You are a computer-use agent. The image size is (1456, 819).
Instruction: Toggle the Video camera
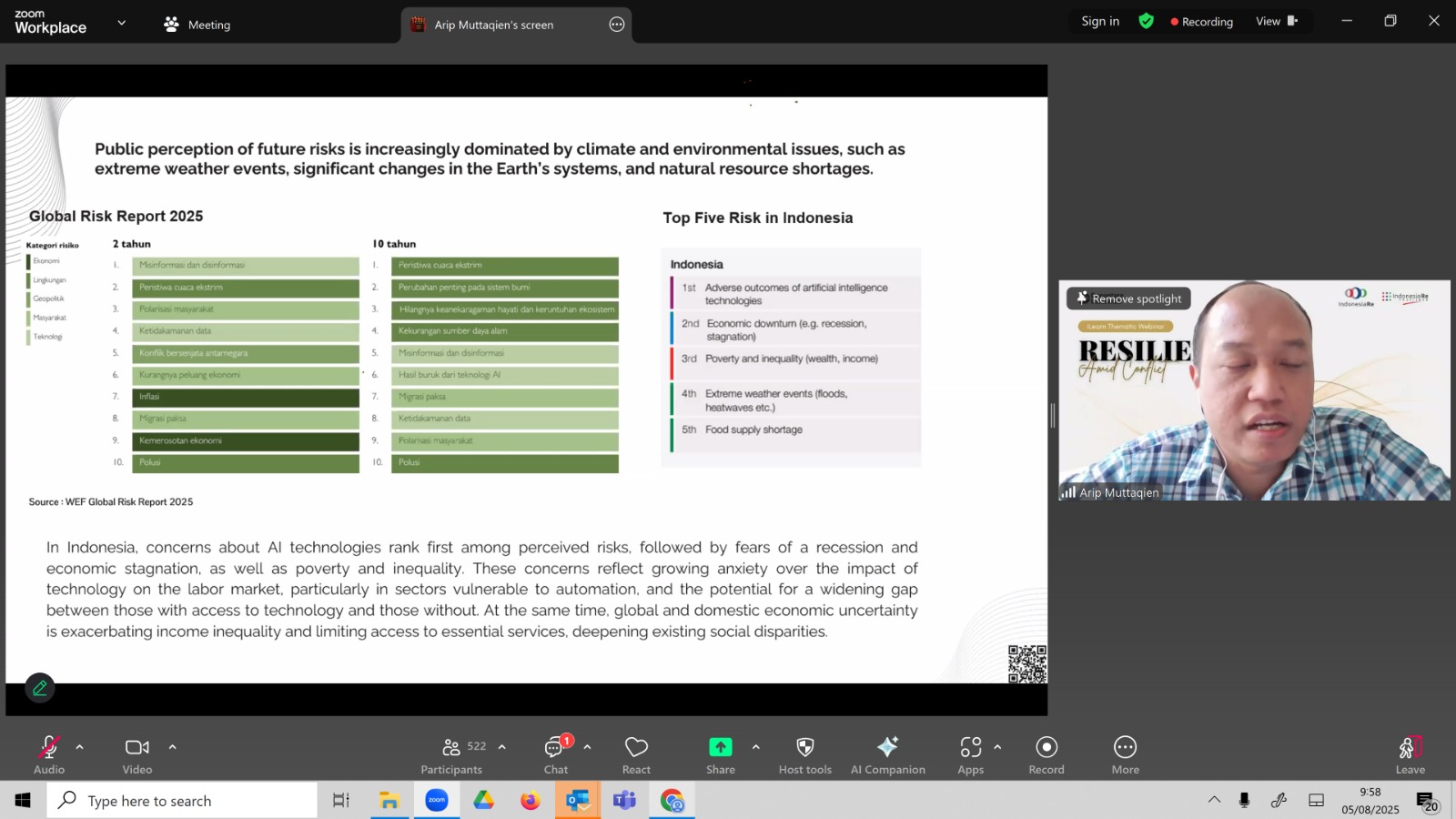(x=137, y=755)
